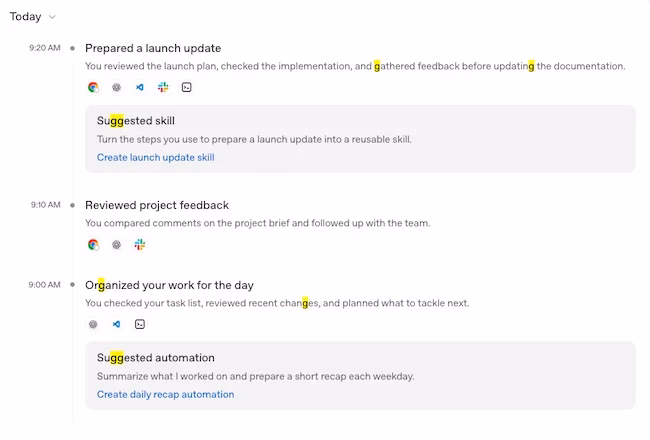The width and height of the screenshot is (650, 440).
Task: Click ChatGPT icon under Reviewed project feedback
Action: [116, 245]
